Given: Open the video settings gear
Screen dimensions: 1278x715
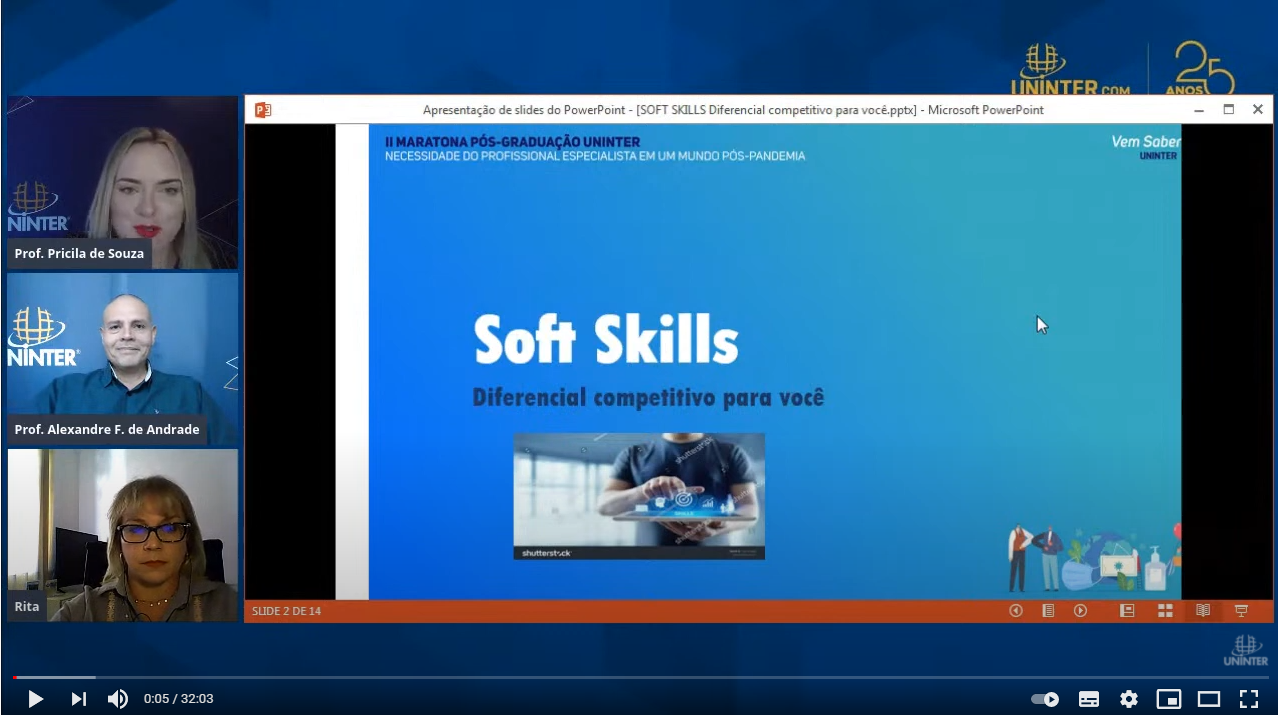Looking at the screenshot, I should click(x=1129, y=699).
